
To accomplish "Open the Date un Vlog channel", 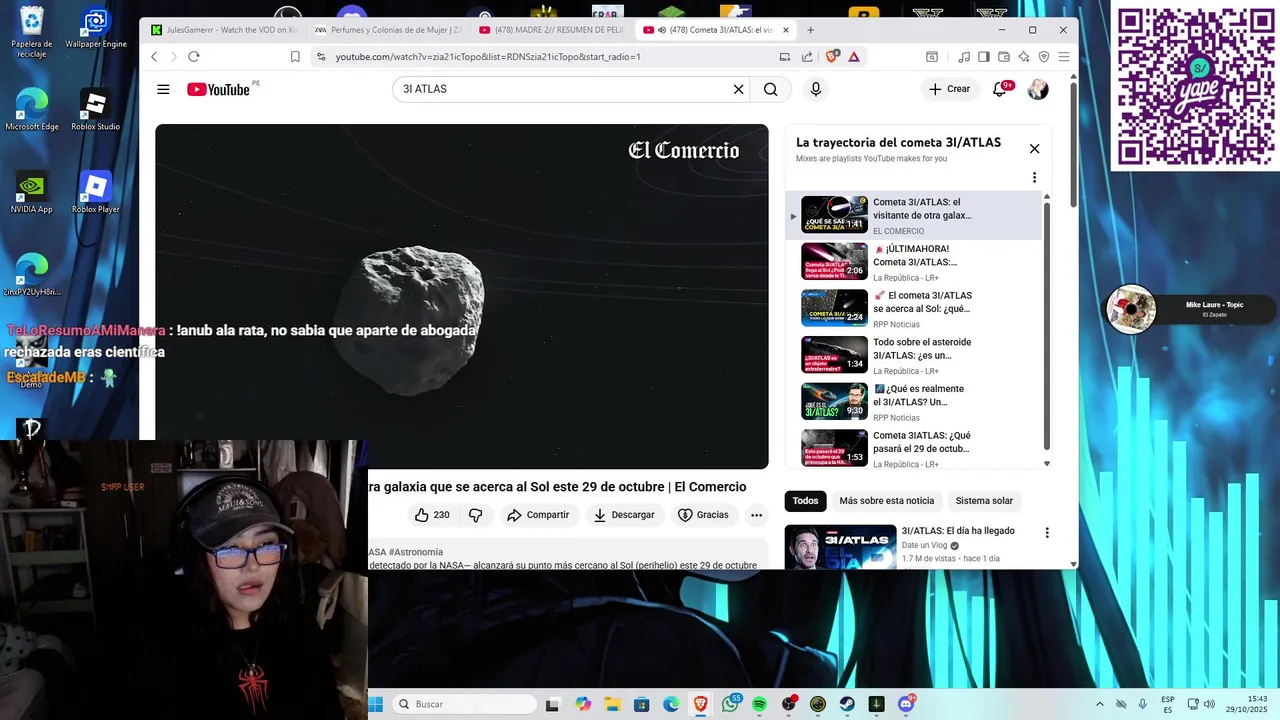I will pos(924,546).
